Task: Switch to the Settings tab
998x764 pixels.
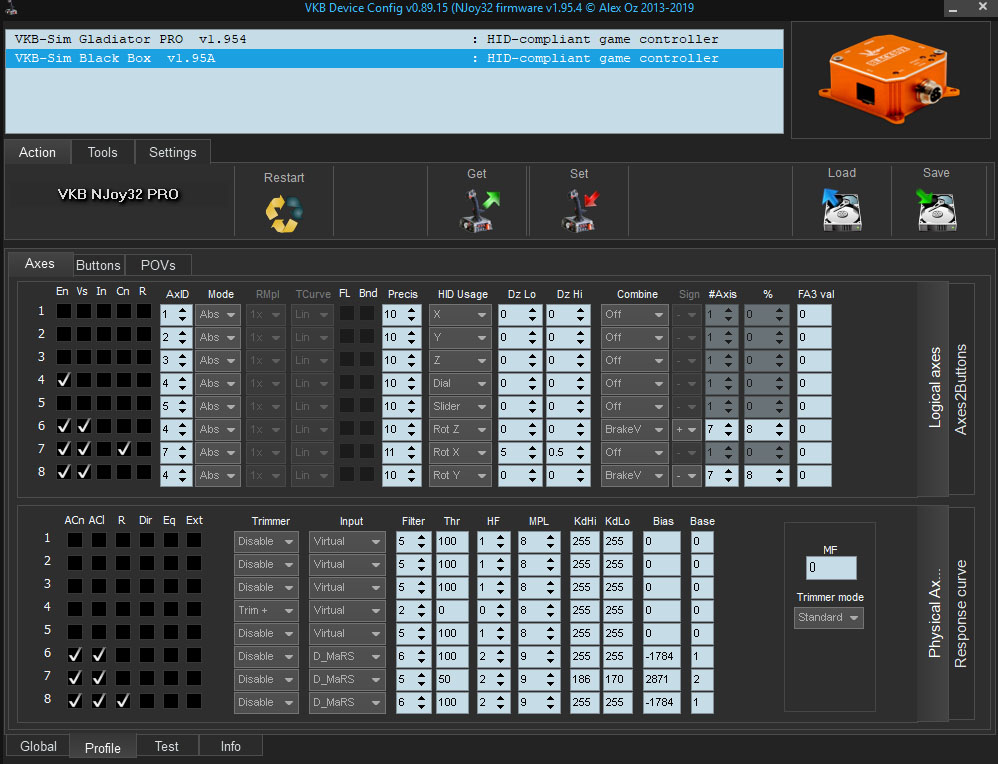Action: [172, 153]
